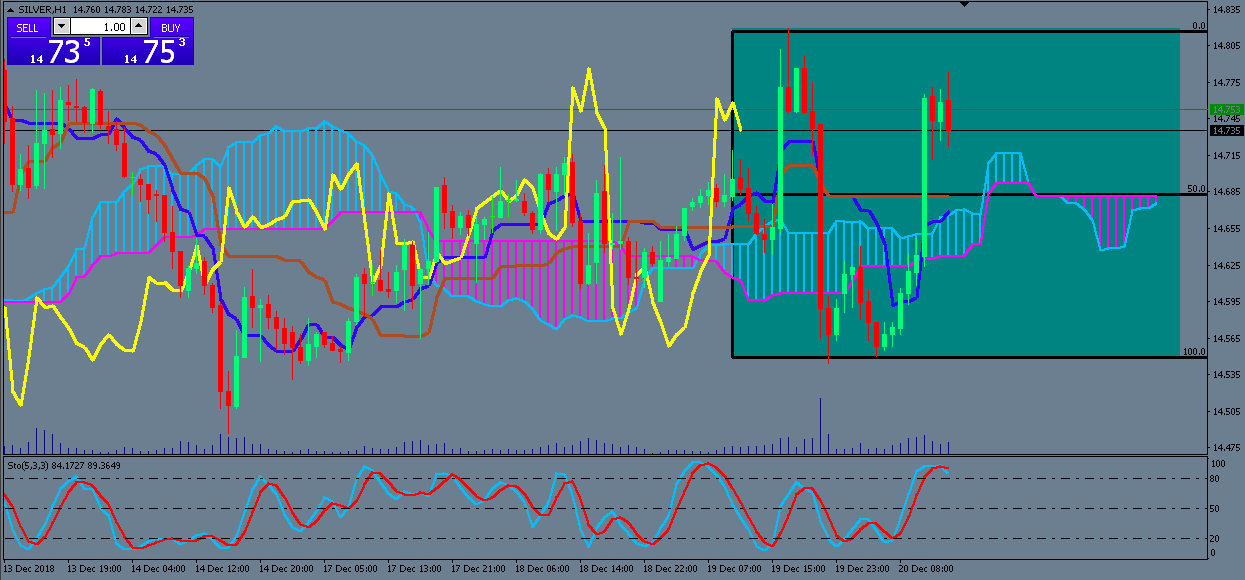Click the SELL button
This screenshot has height=580, width=1245.
[x=29, y=28]
